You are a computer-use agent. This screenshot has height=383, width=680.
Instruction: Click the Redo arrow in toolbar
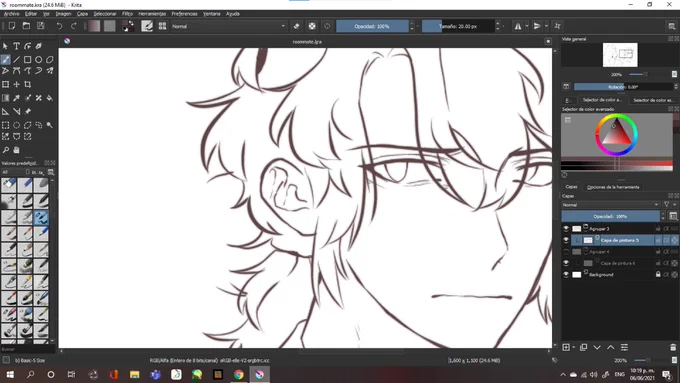pyautogui.click(x=74, y=26)
